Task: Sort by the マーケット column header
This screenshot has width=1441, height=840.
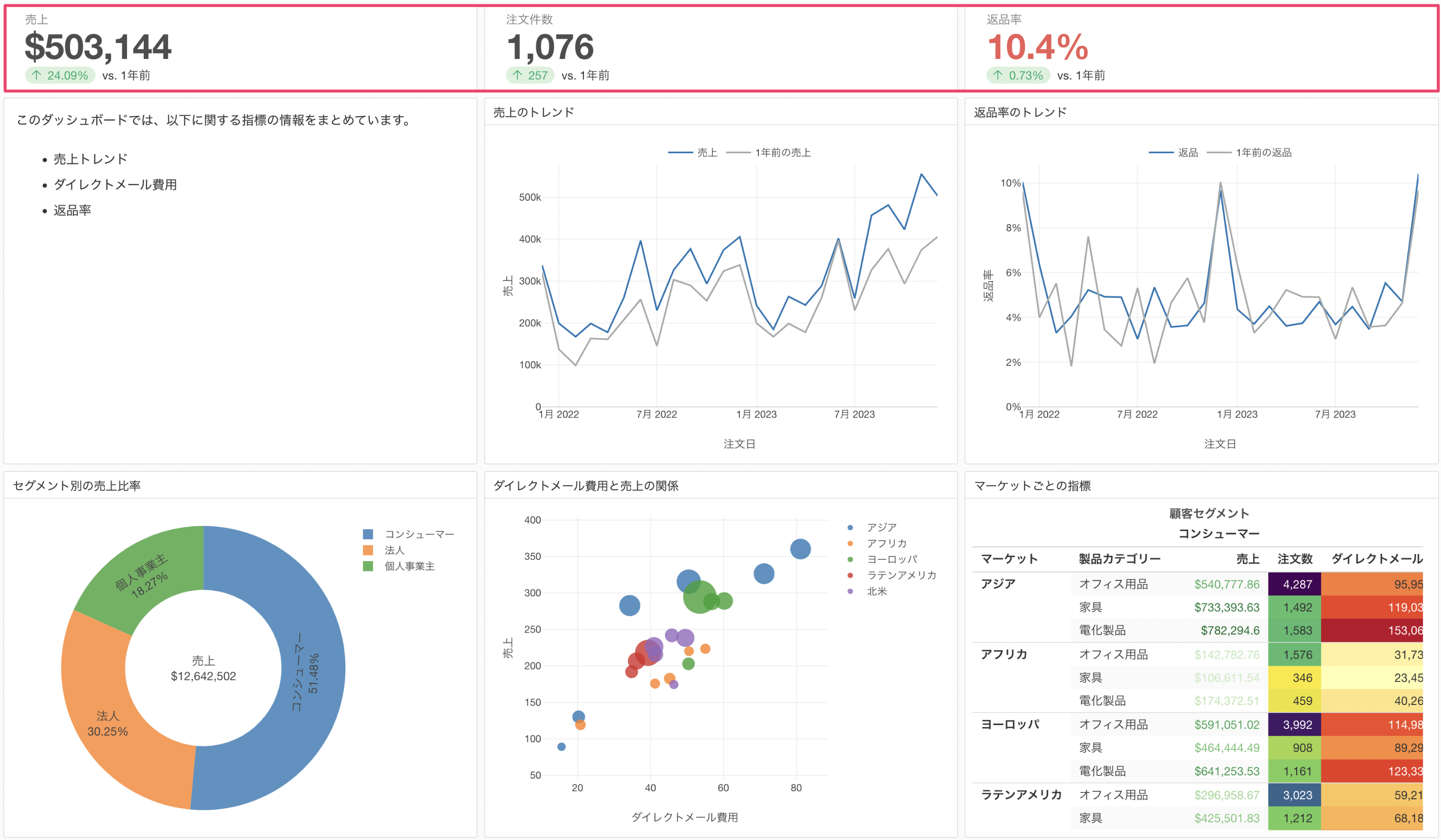Action: [x=1009, y=559]
